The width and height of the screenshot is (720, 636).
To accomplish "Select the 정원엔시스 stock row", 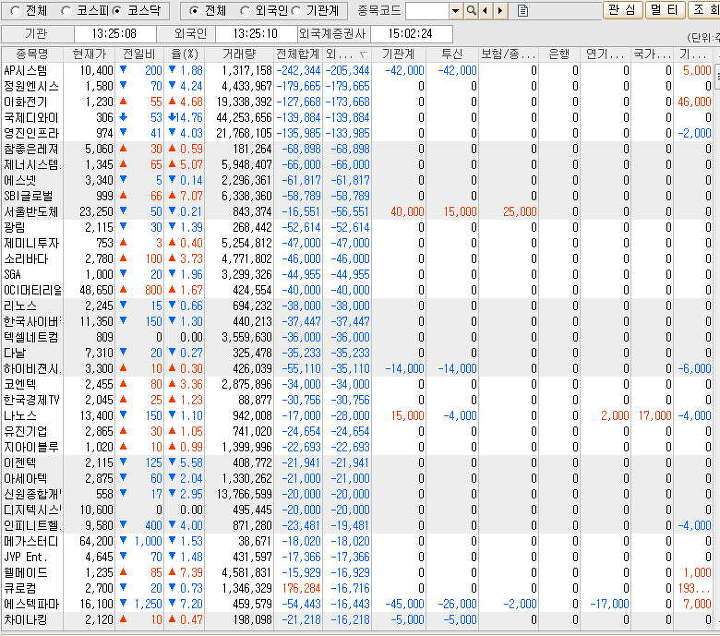I will click(x=358, y=86).
